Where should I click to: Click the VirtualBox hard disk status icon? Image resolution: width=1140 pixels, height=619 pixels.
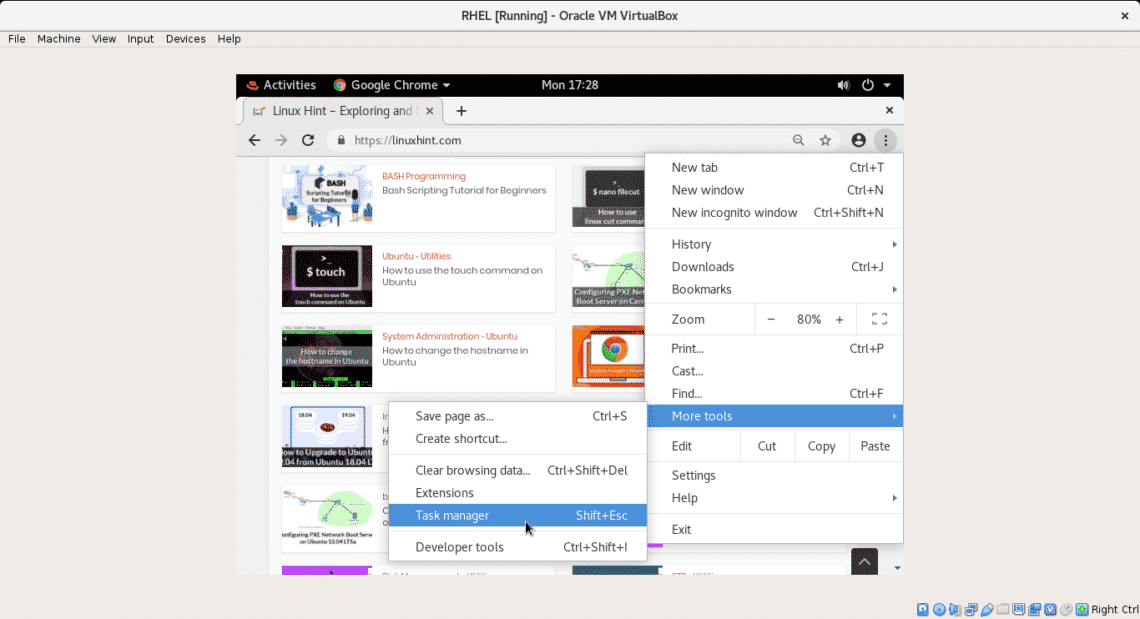click(x=922, y=610)
